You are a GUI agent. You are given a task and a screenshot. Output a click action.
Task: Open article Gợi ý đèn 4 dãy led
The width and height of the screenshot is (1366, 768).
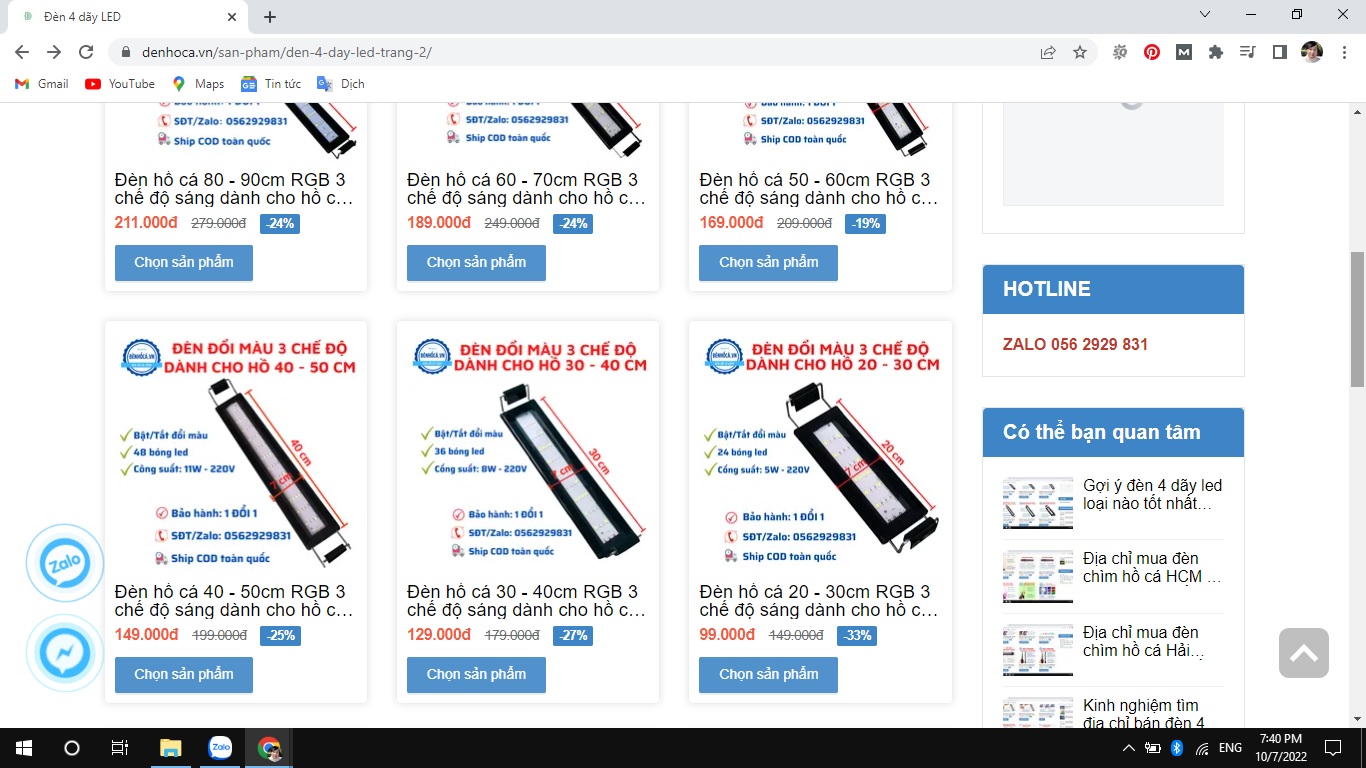pos(1152,494)
